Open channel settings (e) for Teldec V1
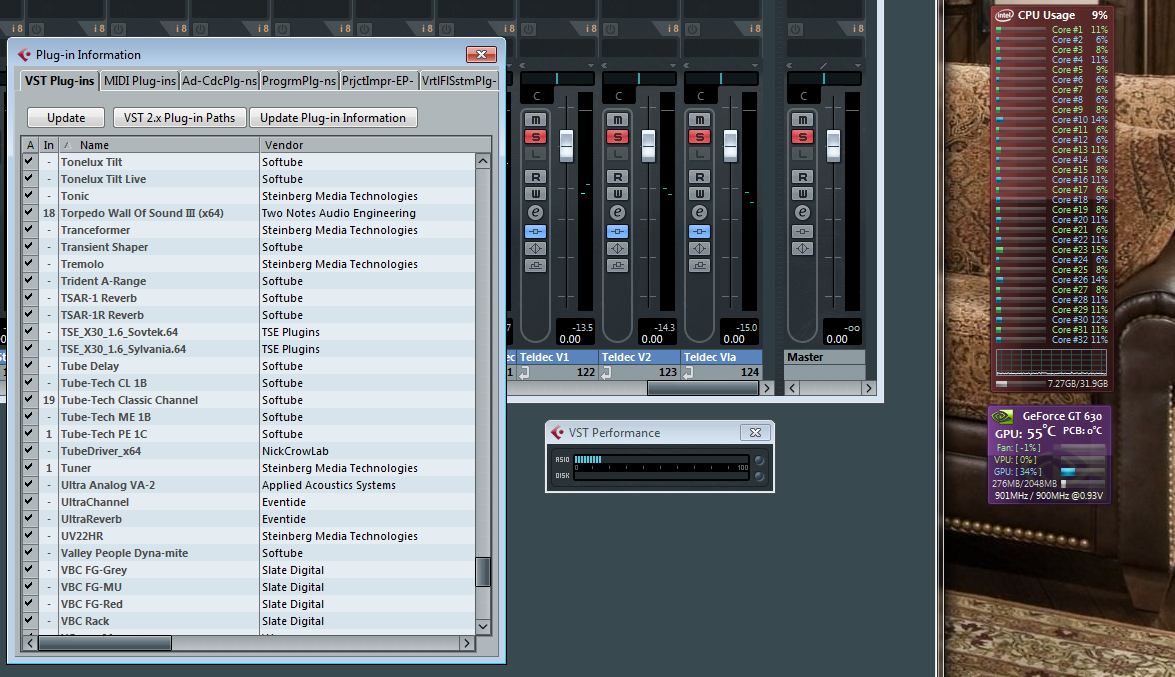1175x677 pixels. 535,213
